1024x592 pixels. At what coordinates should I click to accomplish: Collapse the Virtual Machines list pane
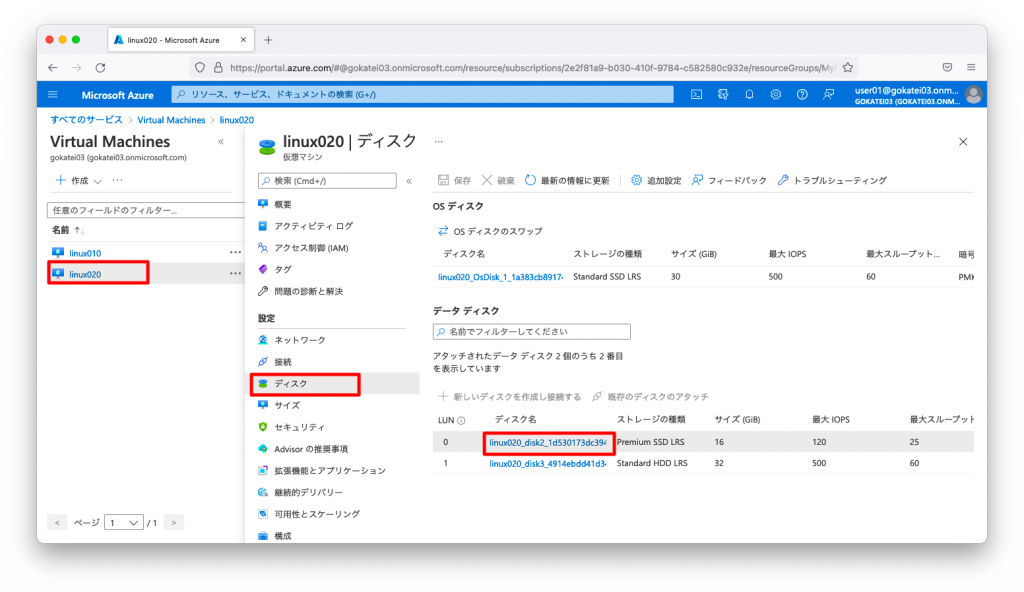coord(221,142)
